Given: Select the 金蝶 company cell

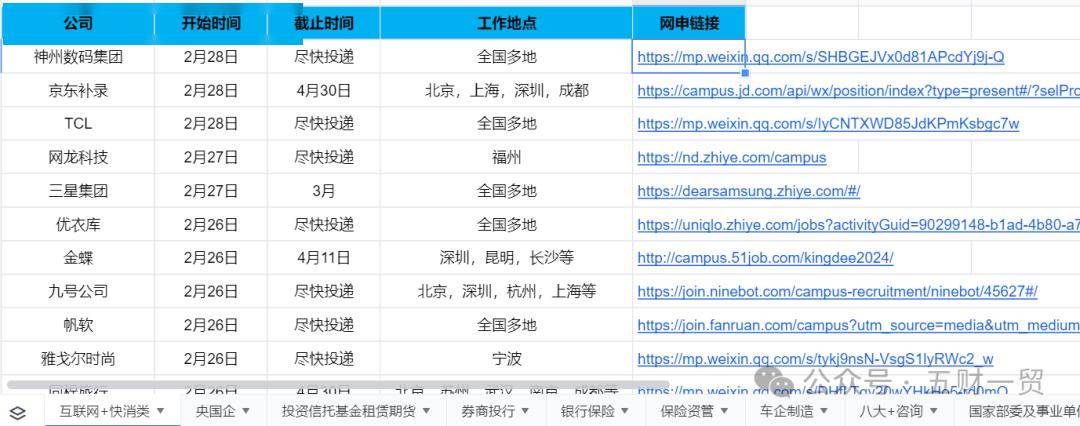Looking at the screenshot, I should (78, 258).
